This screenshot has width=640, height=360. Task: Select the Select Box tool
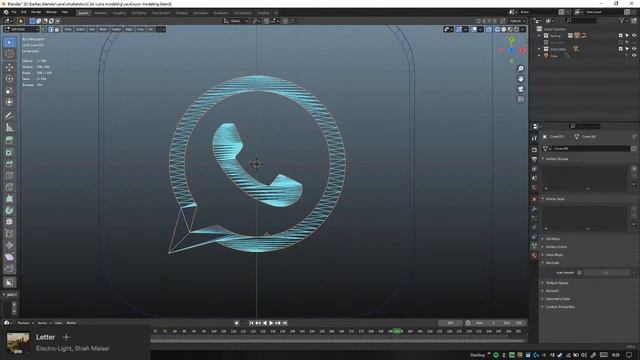tap(9, 42)
